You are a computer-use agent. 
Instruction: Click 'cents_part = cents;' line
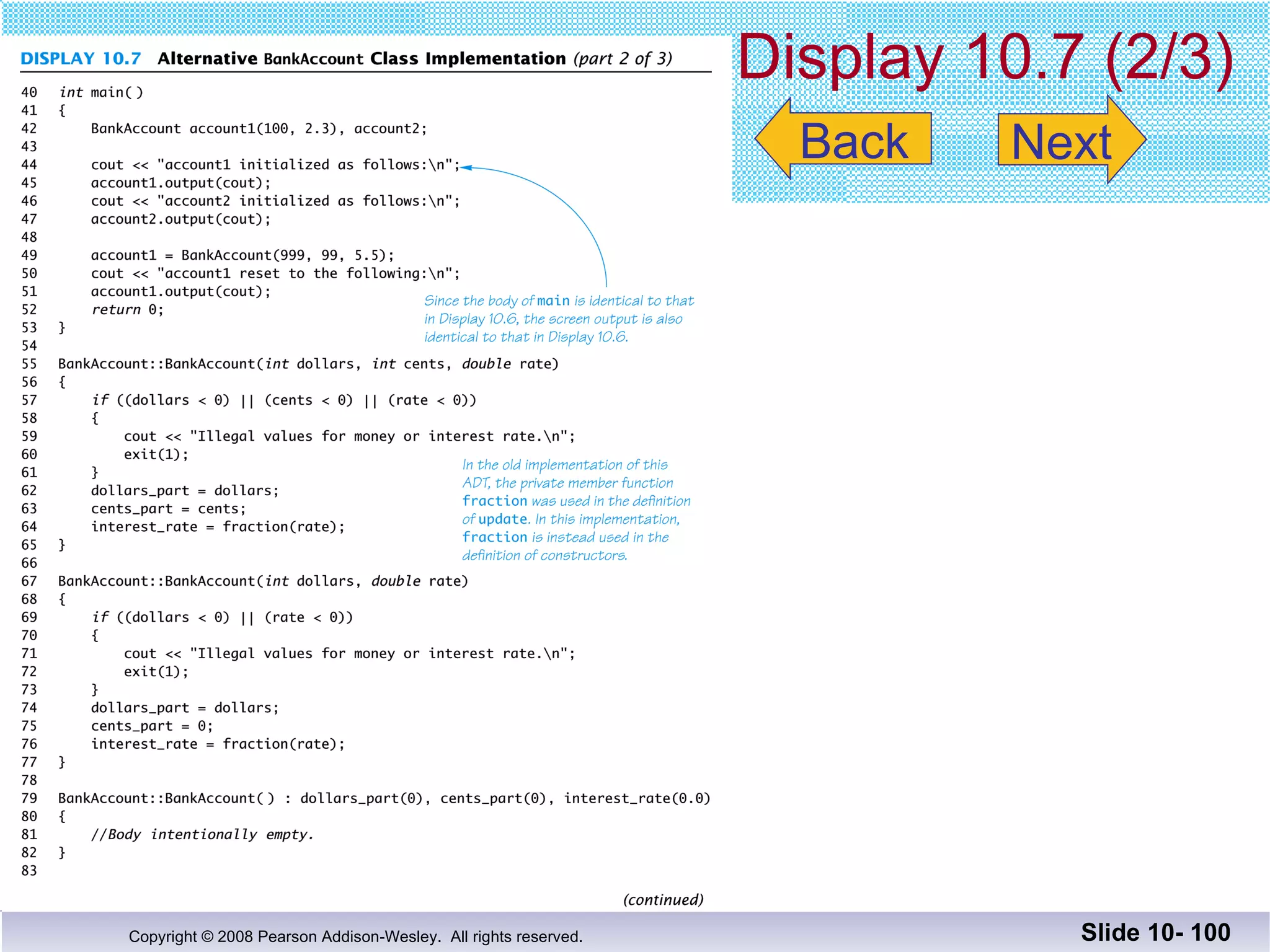click(169, 509)
